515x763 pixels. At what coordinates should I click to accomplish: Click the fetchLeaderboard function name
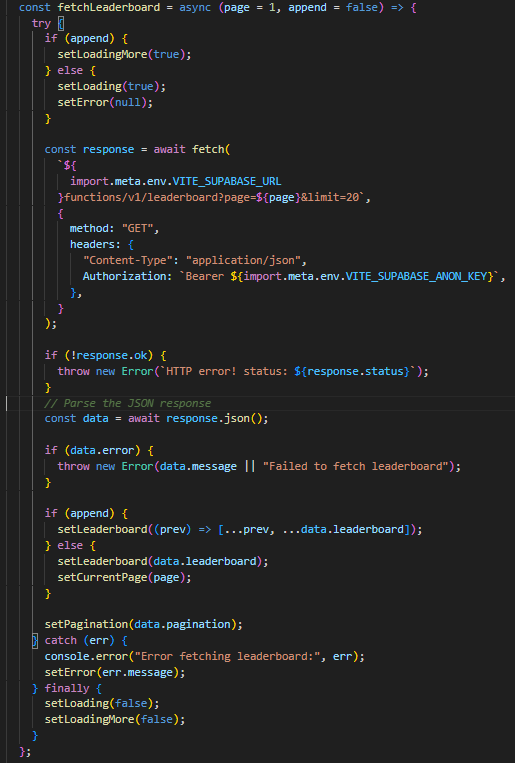click(x=109, y=8)
